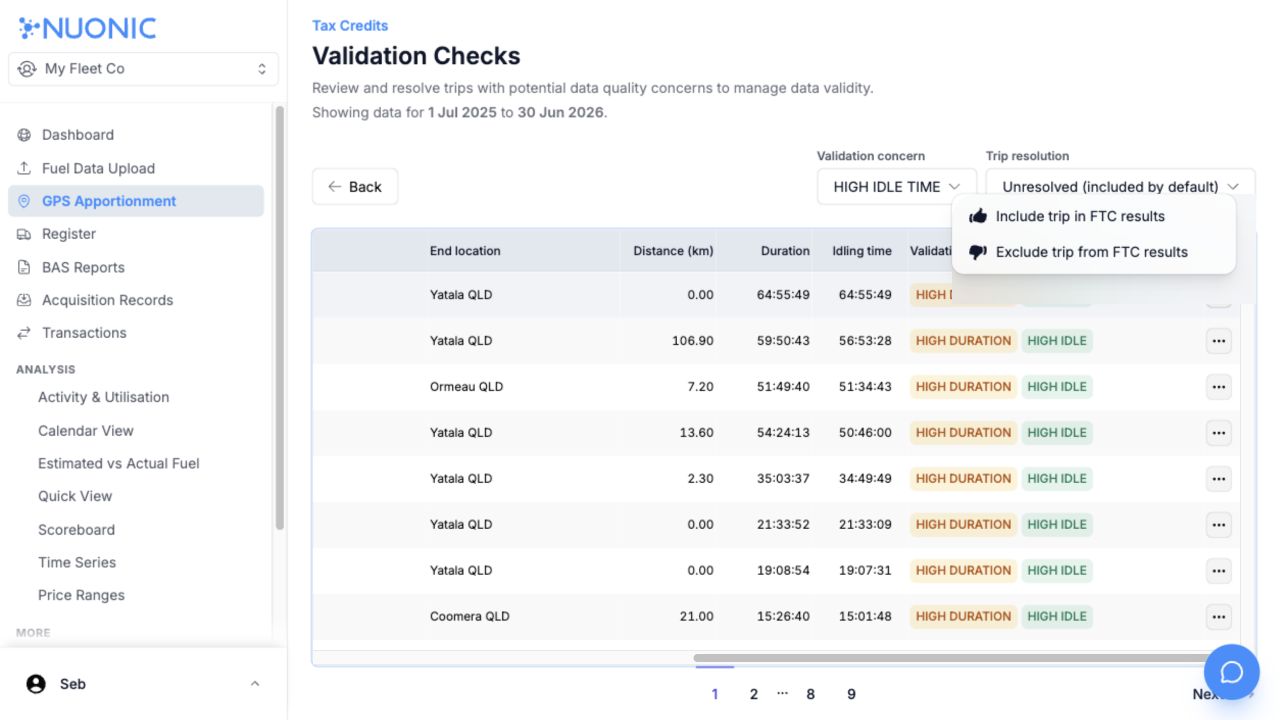
Task: Click the Seb user avatar icon
Action: pos(36,684)
